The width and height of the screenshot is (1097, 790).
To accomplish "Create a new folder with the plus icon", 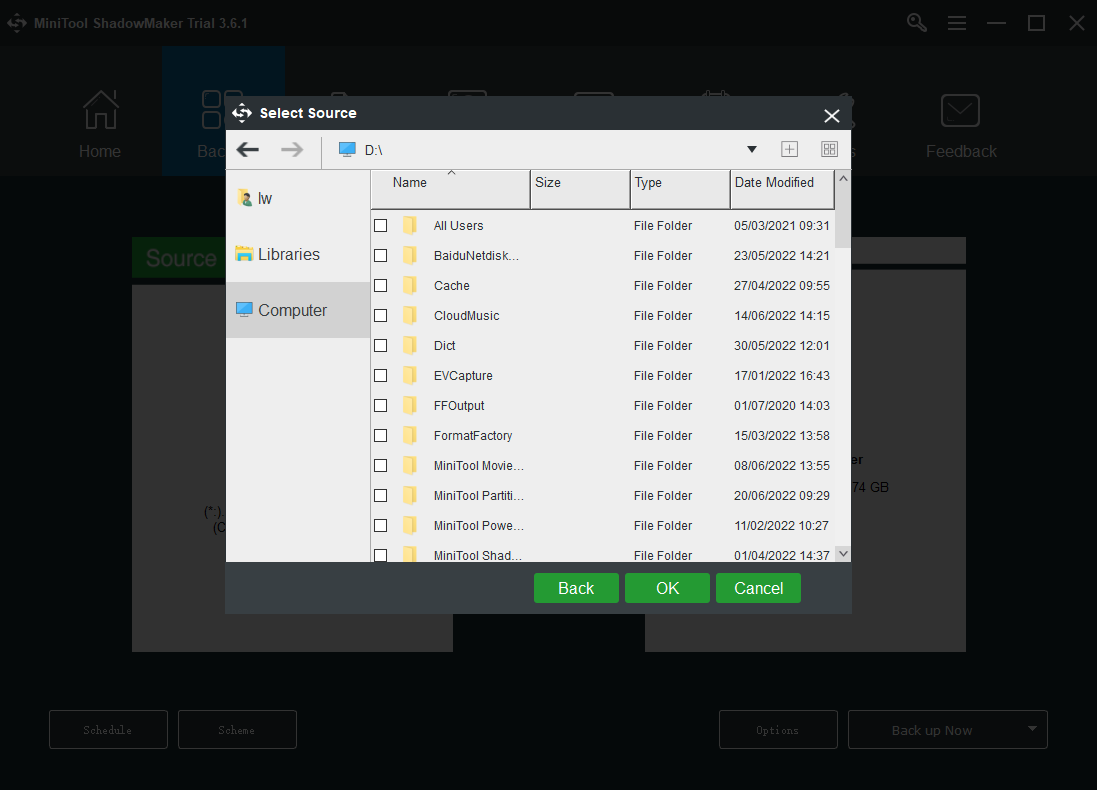I will [789, 149].
